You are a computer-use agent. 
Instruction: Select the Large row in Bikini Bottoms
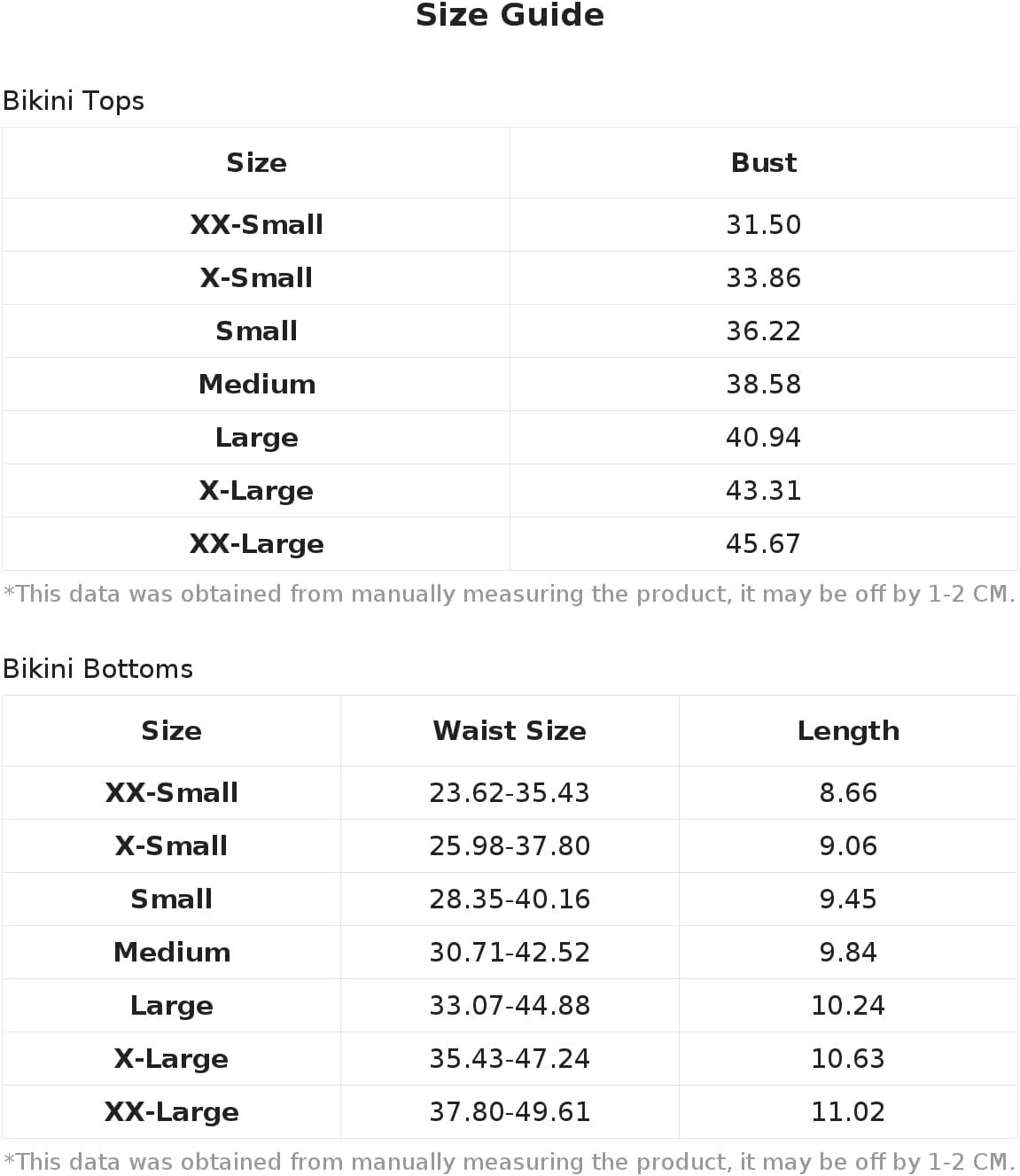510,1006
